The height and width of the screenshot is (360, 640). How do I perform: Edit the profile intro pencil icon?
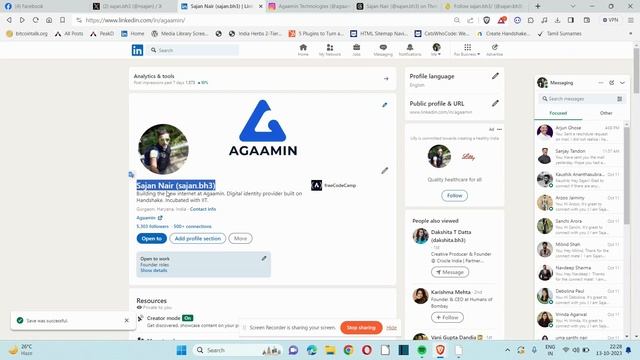[x=384, y=171]
